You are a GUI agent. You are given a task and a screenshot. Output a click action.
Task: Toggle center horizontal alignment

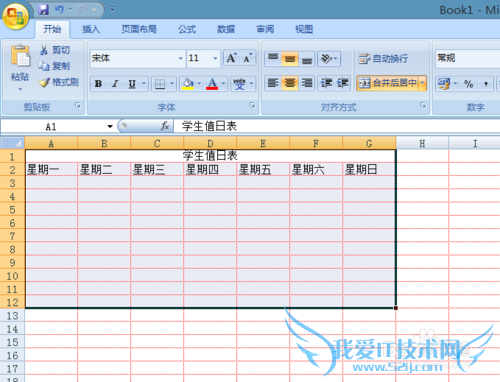coord(290,83)
